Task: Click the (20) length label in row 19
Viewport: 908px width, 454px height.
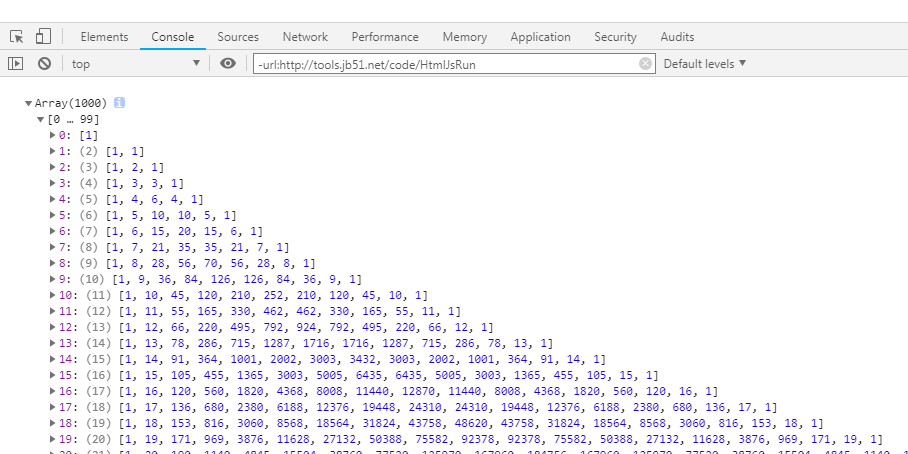Action: point(96,439)
